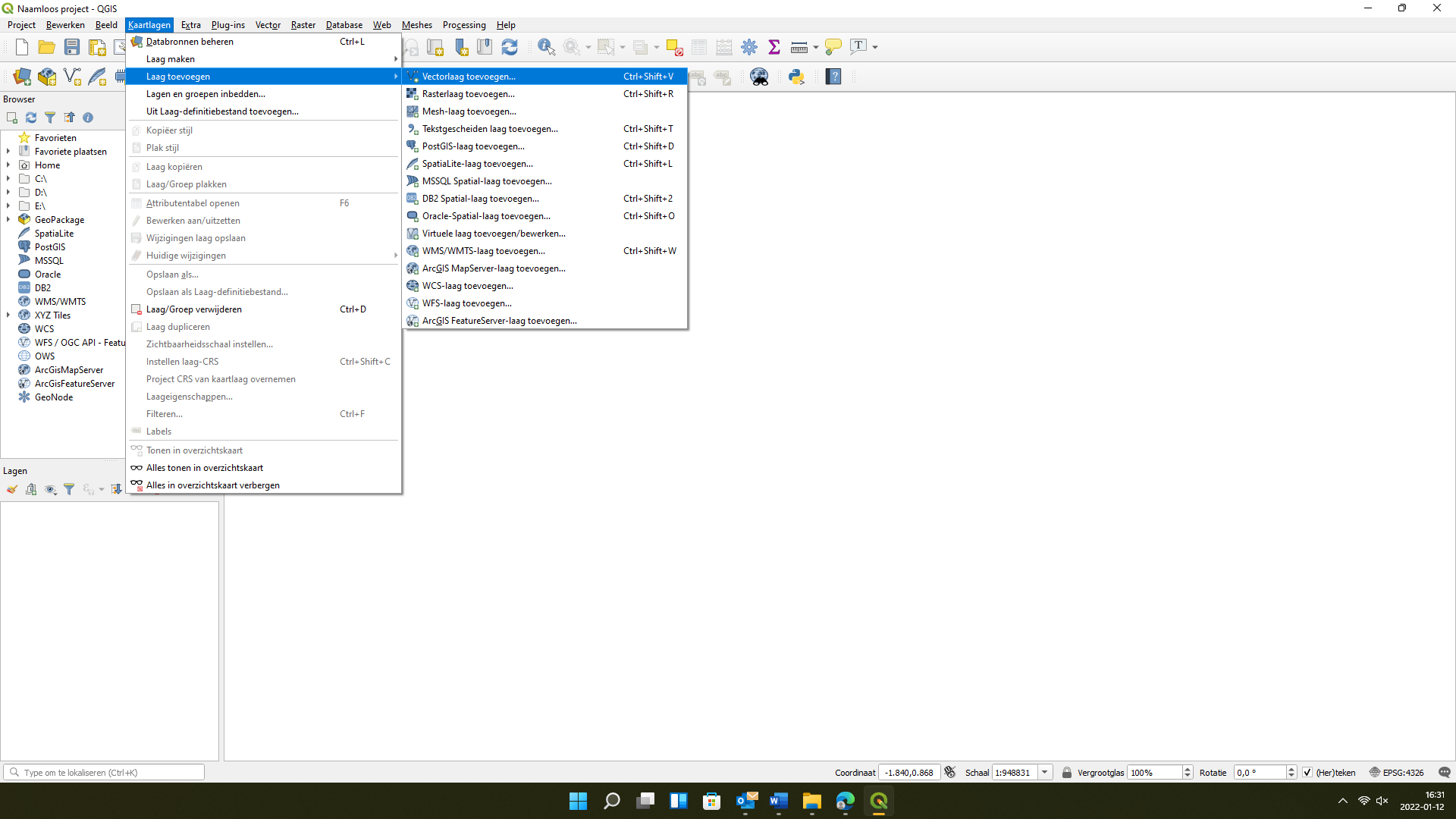Open Word from the taskbar
The width and height of the screenshot is (1456, 819).
tap(778, 801)
